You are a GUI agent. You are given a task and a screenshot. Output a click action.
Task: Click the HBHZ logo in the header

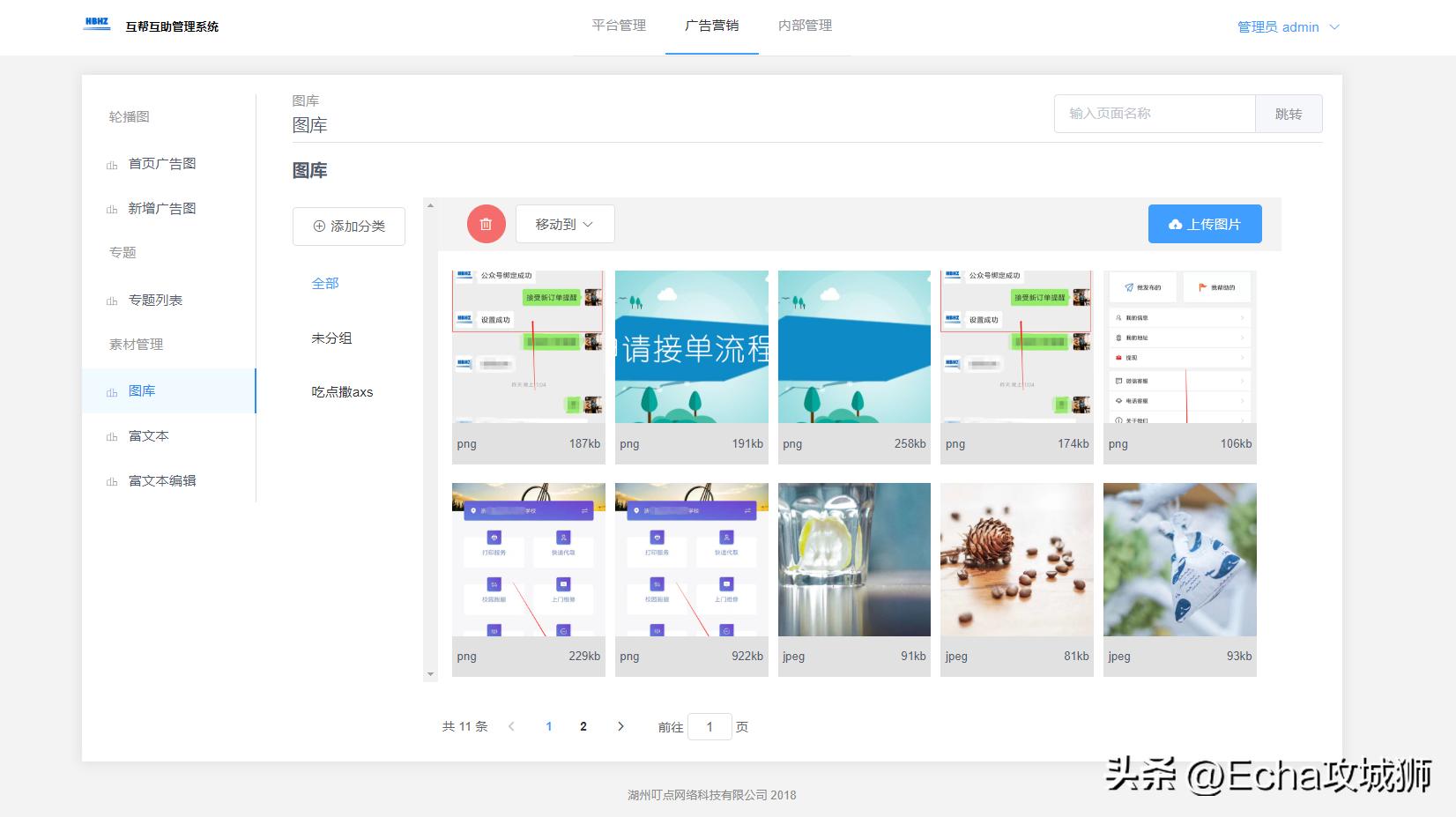97,24
